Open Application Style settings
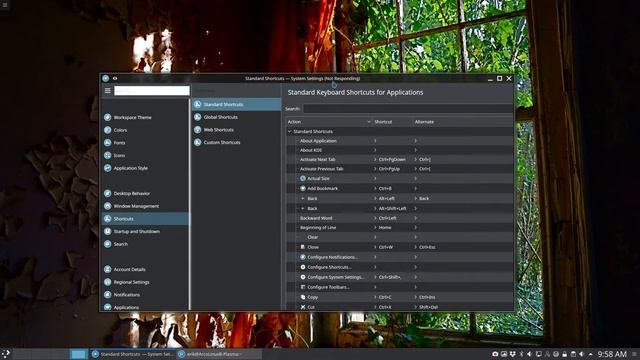 145,168
